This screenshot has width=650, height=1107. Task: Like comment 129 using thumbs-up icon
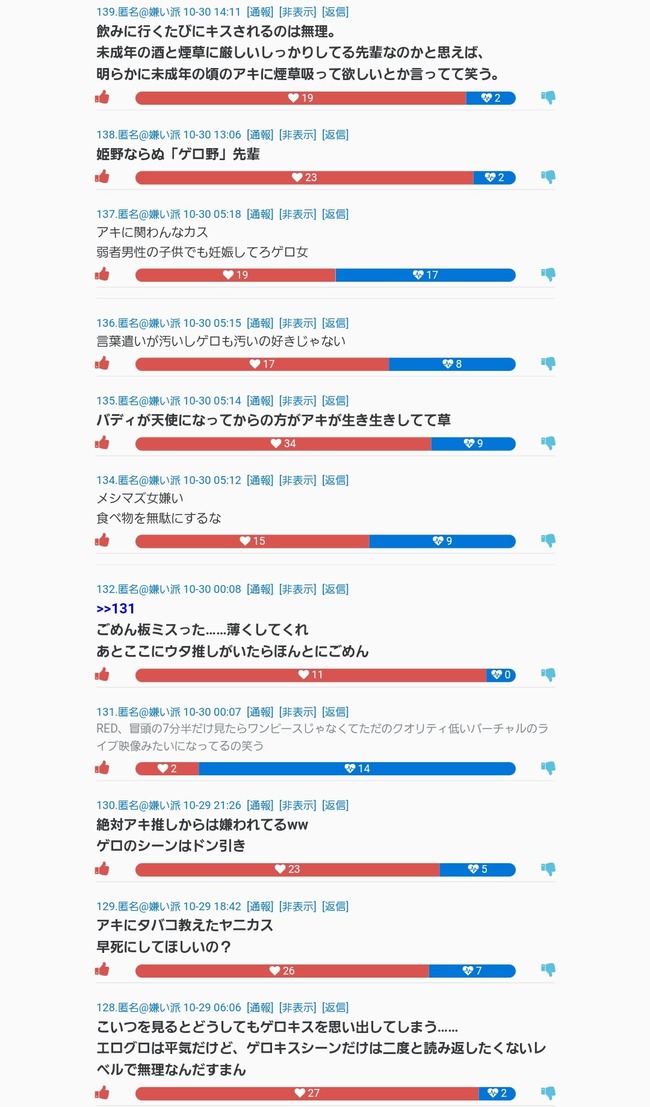coord(102,971)
